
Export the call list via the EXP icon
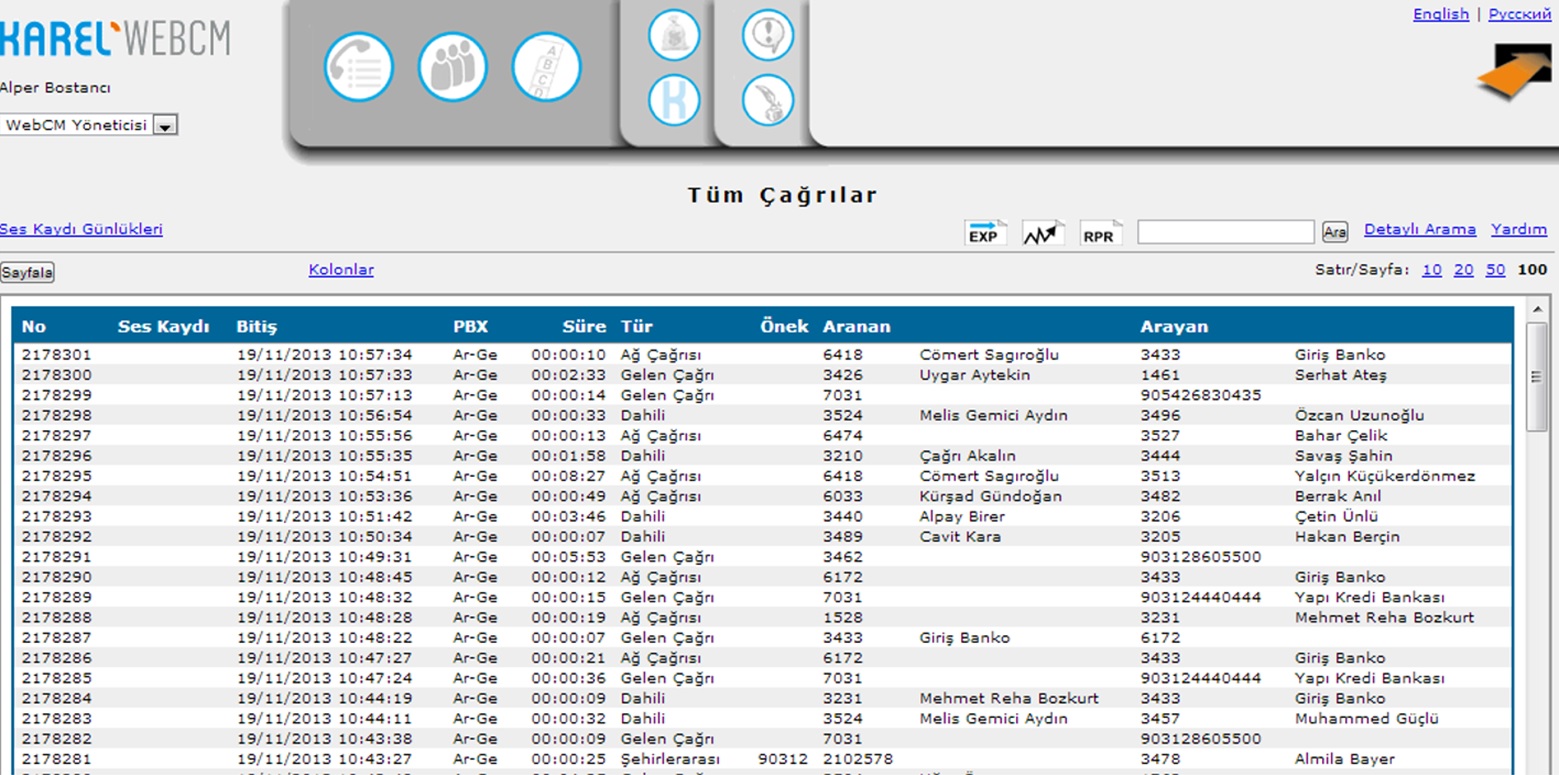[985, 231]
